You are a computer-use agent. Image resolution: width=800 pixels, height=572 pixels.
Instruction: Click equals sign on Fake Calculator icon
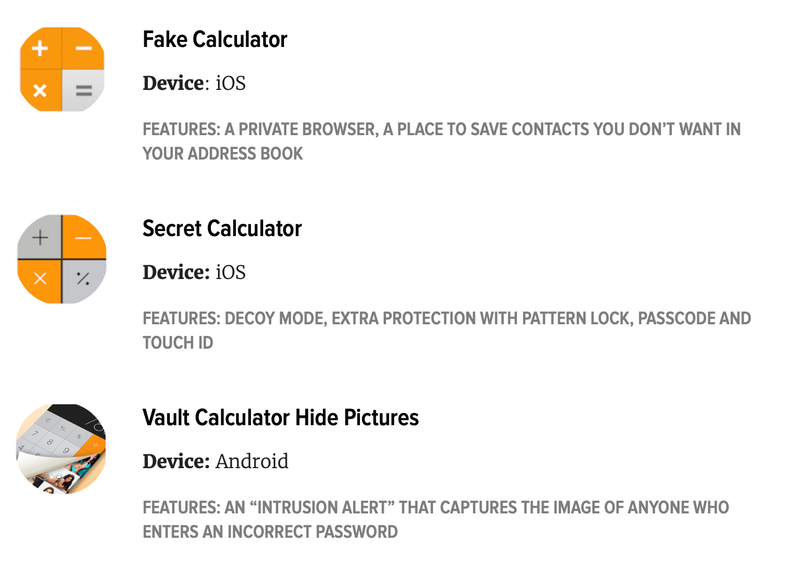[x=84, y=91]
